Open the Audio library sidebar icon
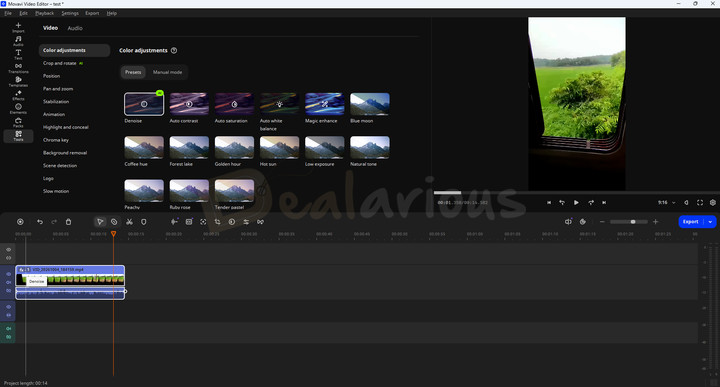720x387 pixels. point(18,41)
